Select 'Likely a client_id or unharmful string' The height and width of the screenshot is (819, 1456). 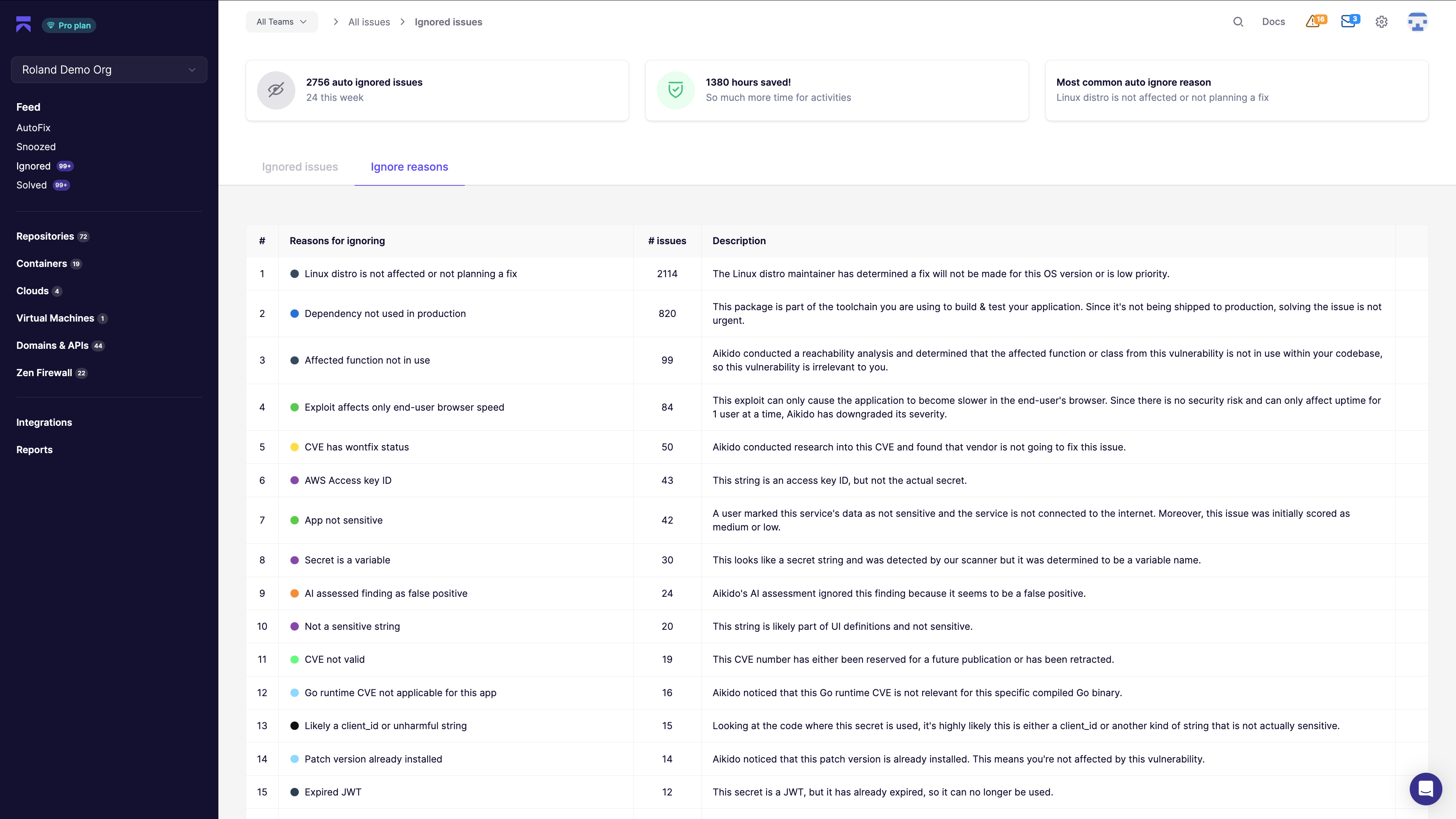836,726
